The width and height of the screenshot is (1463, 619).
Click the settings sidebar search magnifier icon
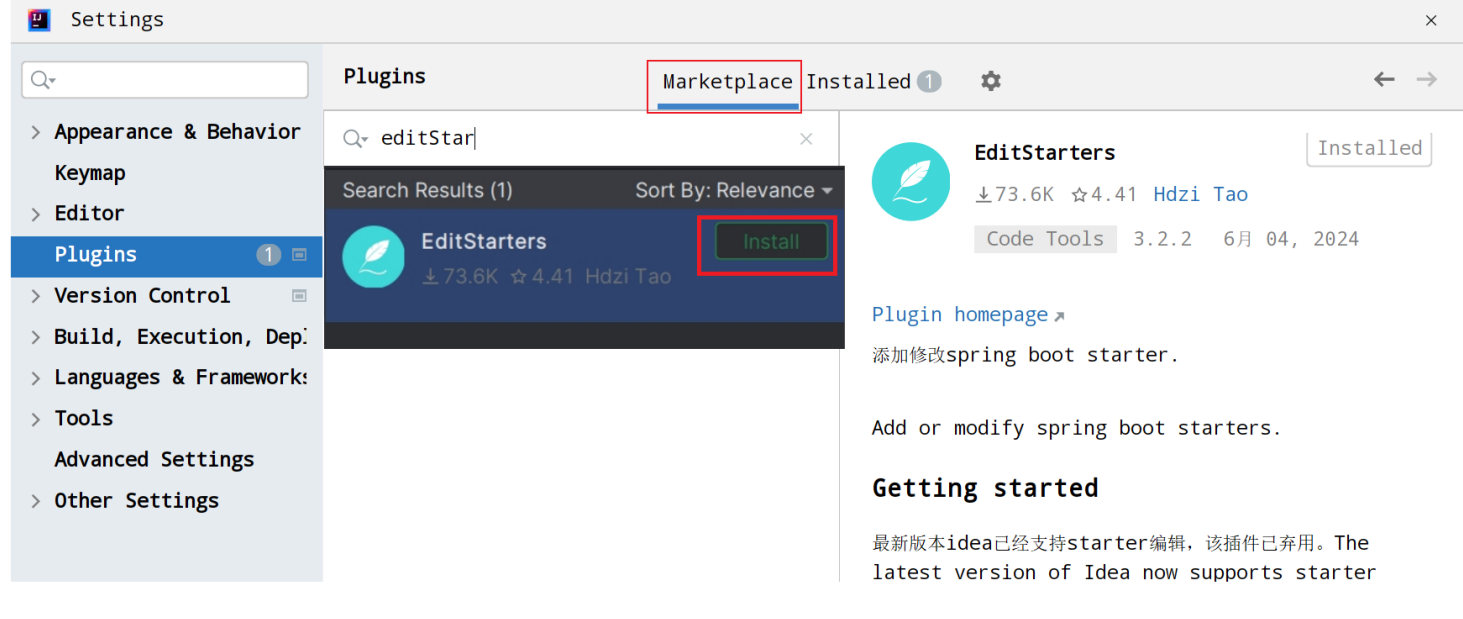pos(42,80)
